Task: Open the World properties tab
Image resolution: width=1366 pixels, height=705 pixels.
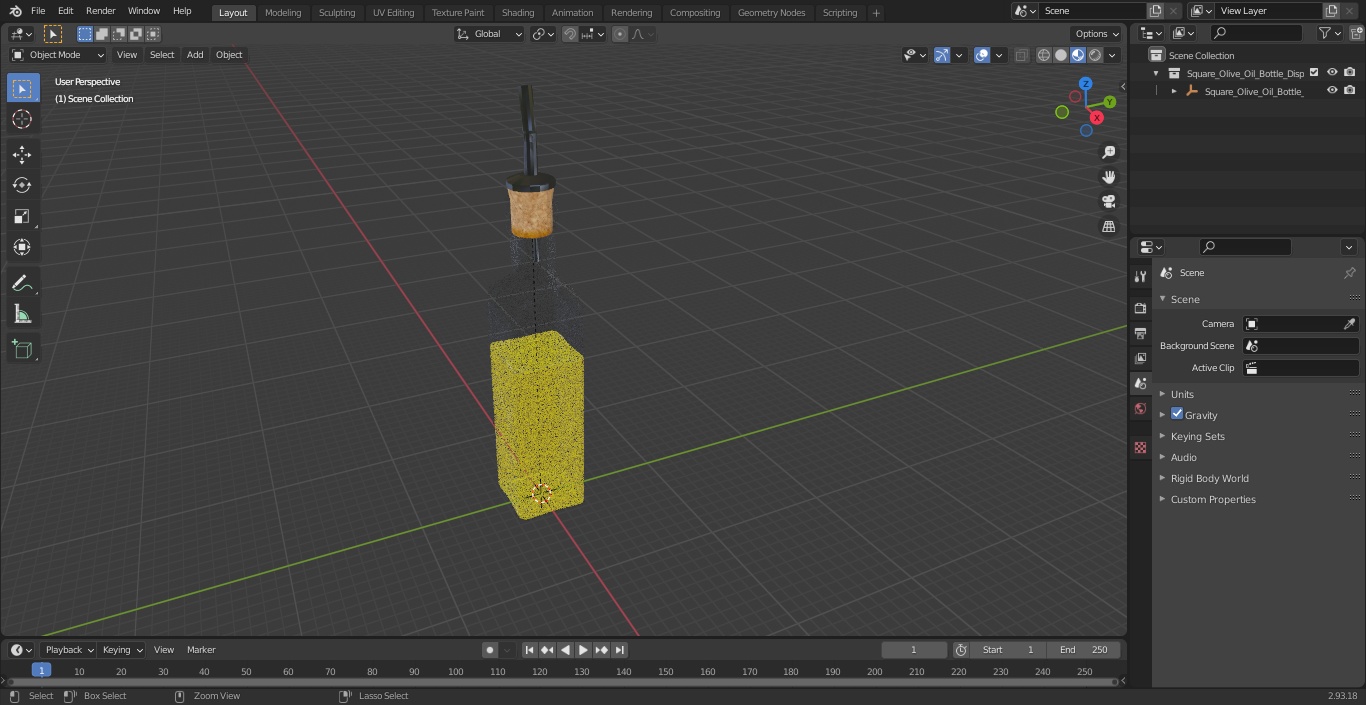Action: coord(1140,409)
